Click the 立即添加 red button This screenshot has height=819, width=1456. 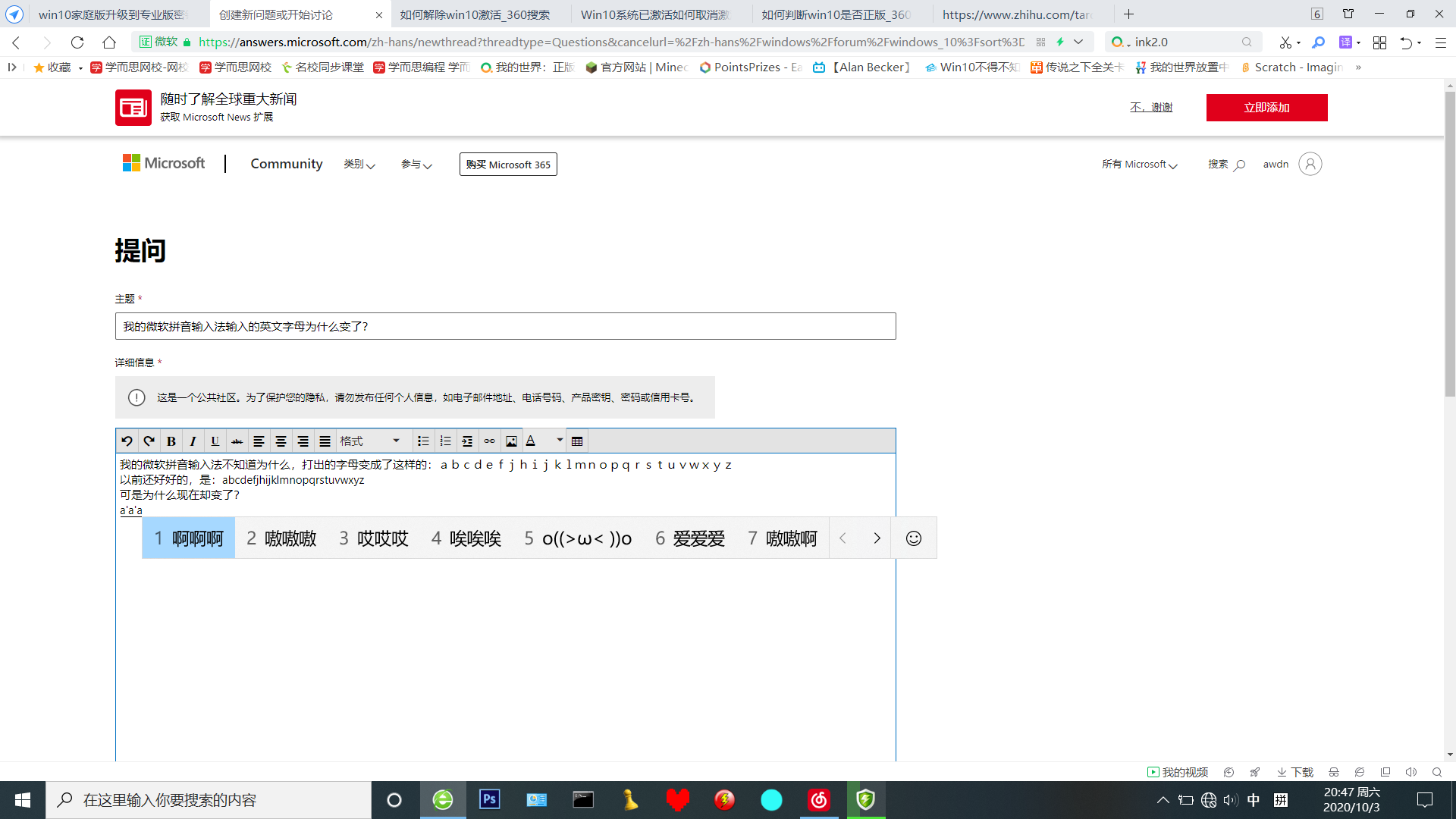point(1266,108)
